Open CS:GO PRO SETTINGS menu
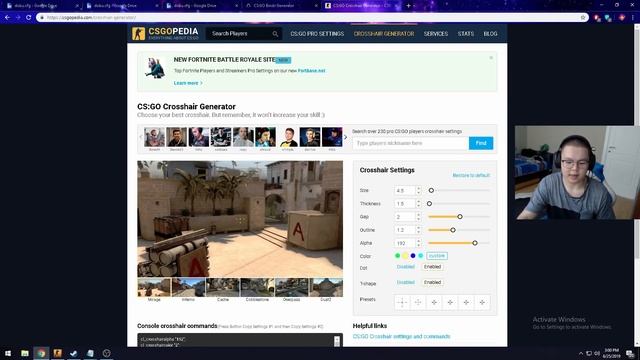640x360 pixels. [317, 34]
